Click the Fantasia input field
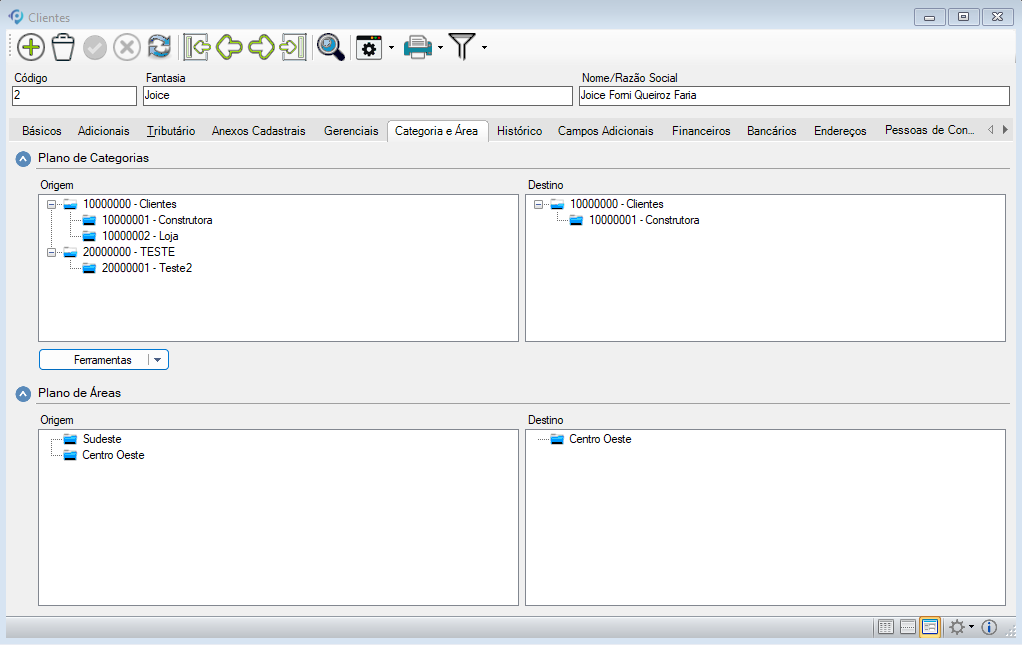Viewport: 1022px width, 645px height. coord(357,96)
